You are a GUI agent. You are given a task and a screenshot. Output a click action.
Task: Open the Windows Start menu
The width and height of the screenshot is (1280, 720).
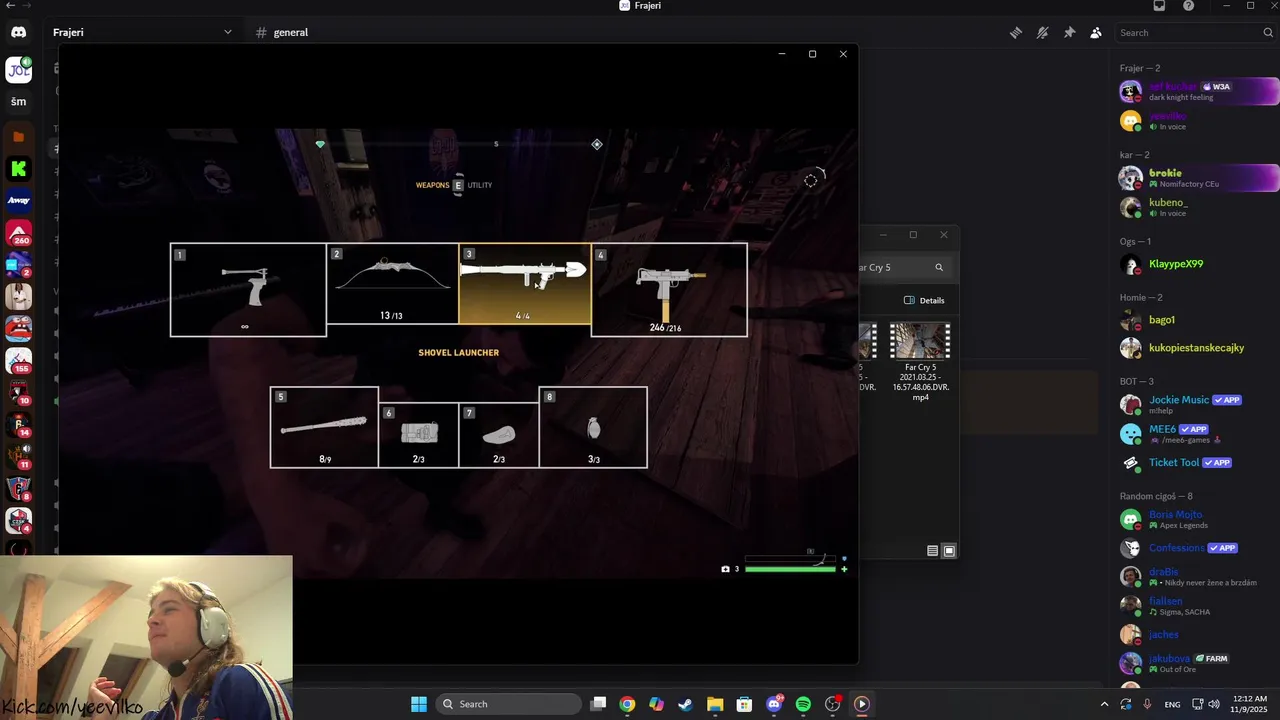(x=419, y=704)
